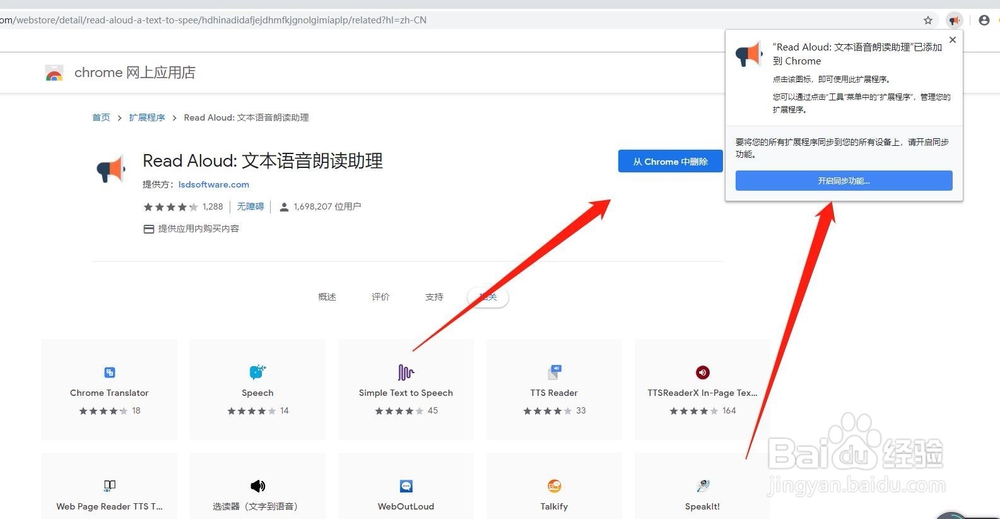The height and width of the screenshot is (519, 1000).
Task: Close the extension added popup
Action: click(x=952, y=40)
